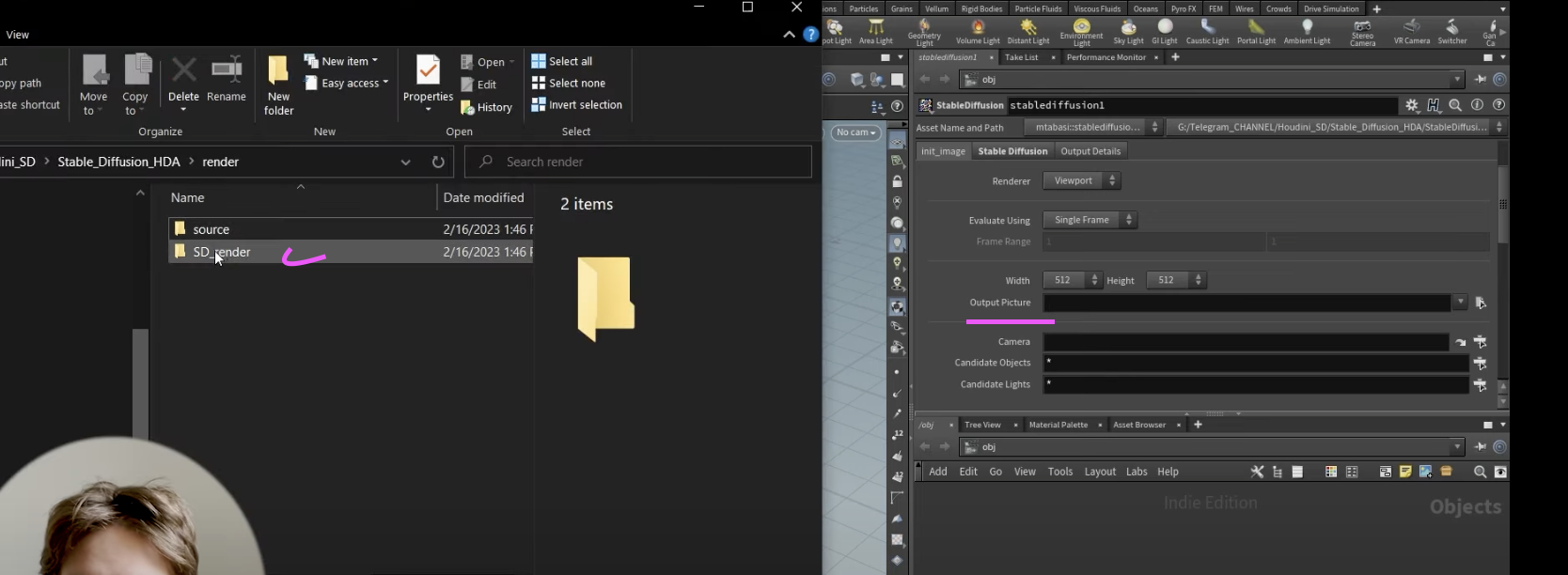Viewport: 1568px width, 575px height.
Task: Open the parameter gear settings menu
Action: click(x=1411, y=105)
